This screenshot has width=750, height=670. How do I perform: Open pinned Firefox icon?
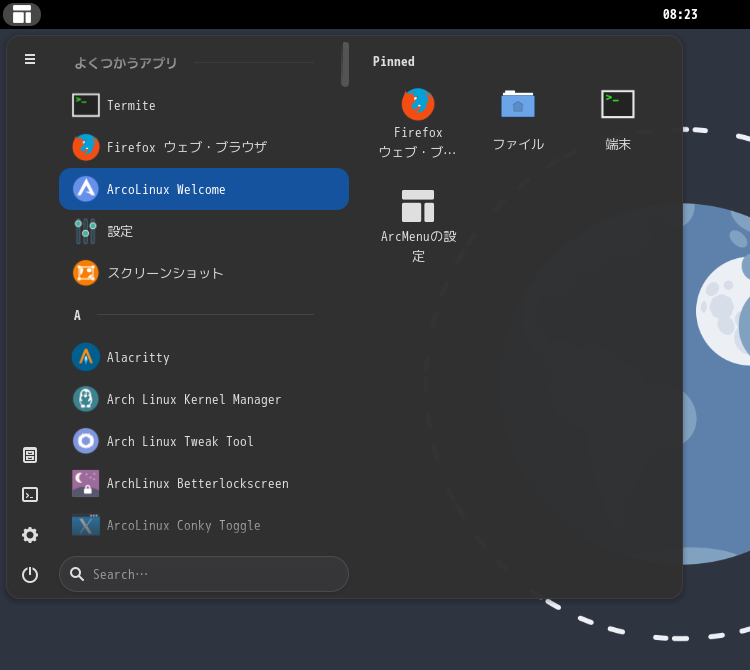(418, 104)
